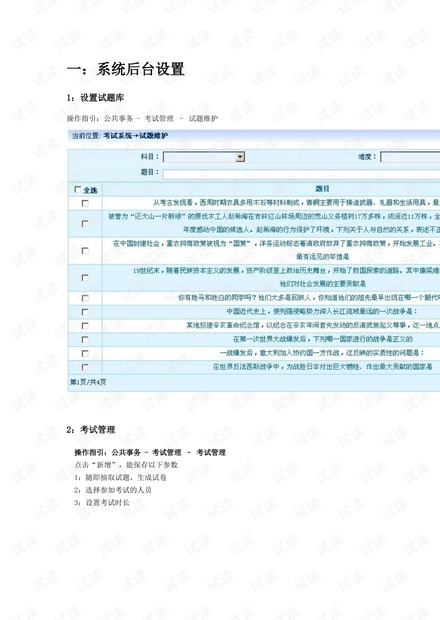Click the breadcrumb 考试系统→试题维护
440x620 pixels.
[x=136, y=136]
